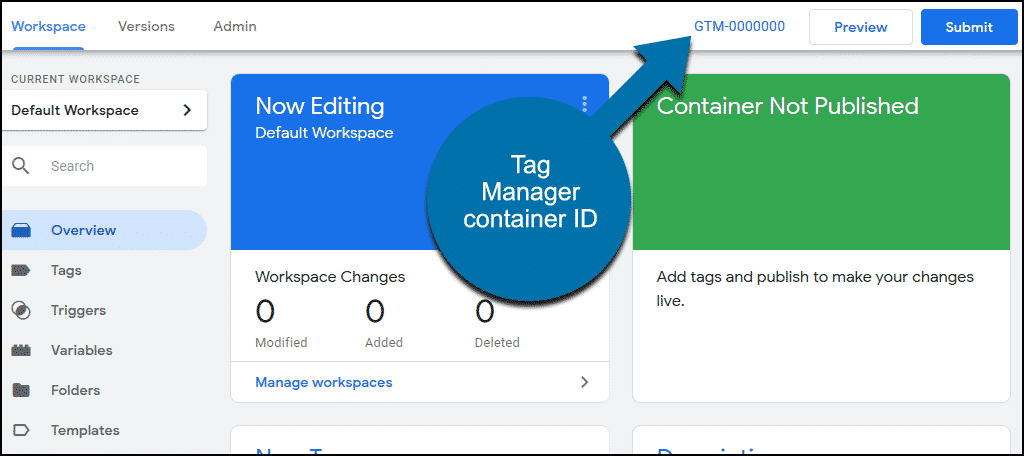Click chevron next to Manage workspaces
This screenshot has height=456, width=1024.
[x=584, y=382]
